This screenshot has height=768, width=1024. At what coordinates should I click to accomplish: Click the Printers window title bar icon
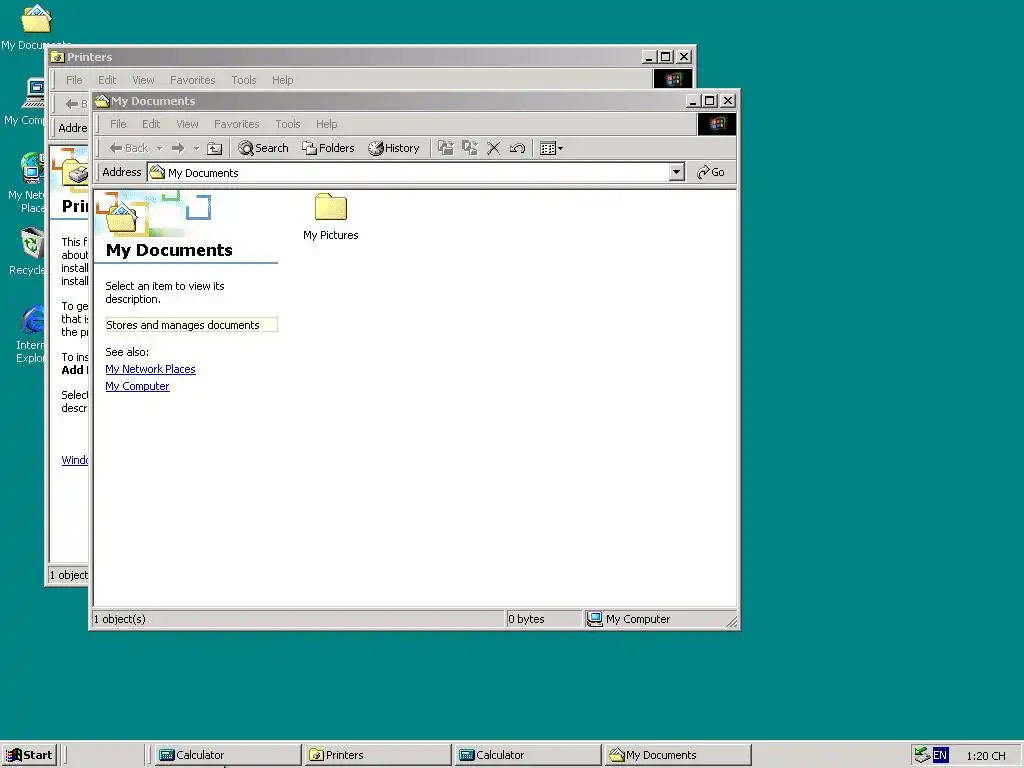click(57, 57)
